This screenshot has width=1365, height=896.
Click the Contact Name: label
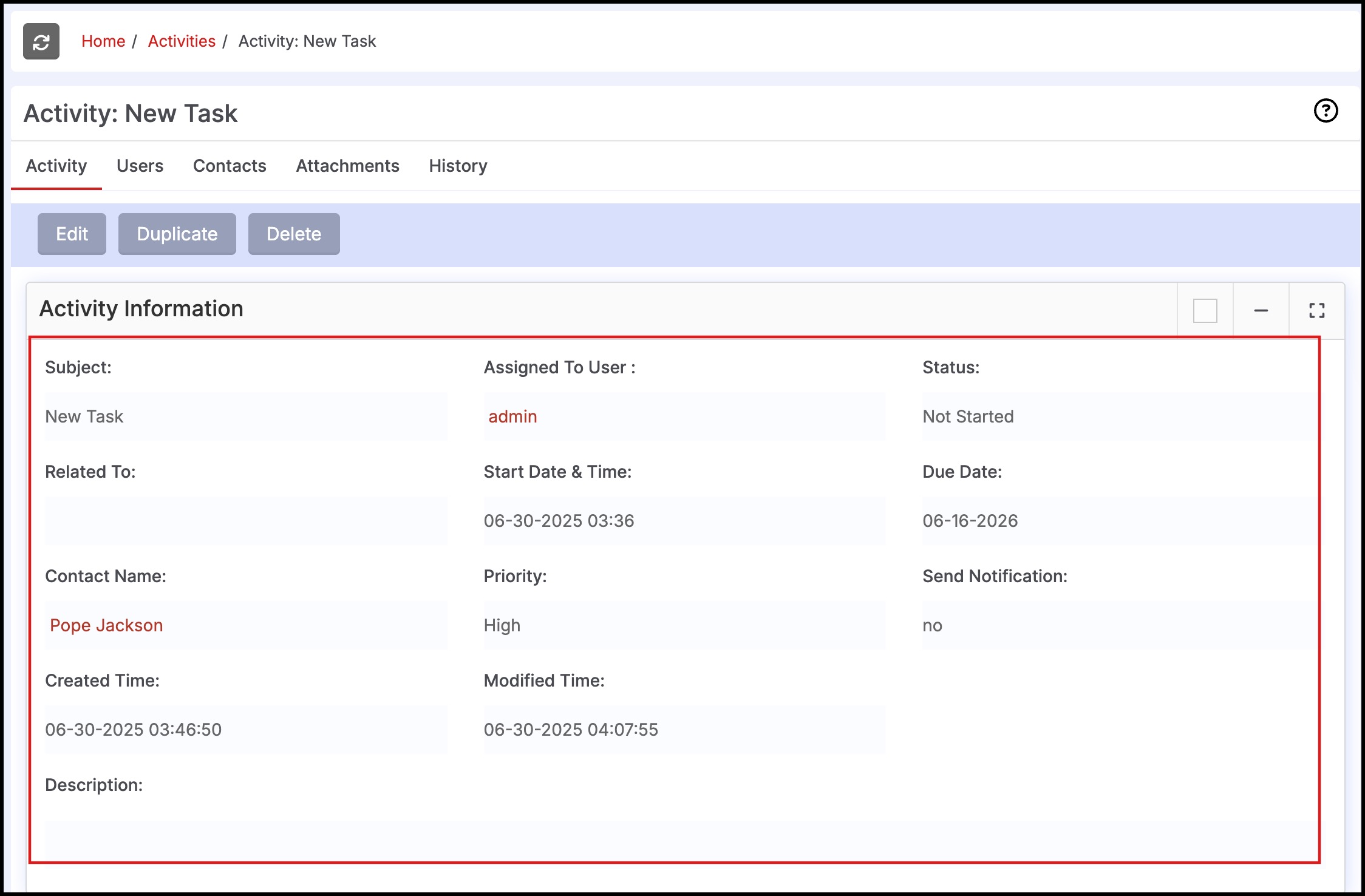[106, 576]
